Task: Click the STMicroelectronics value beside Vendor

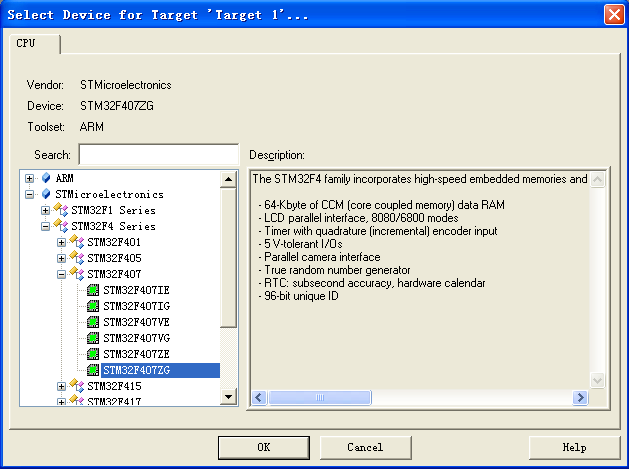Action: coord(126,85)
